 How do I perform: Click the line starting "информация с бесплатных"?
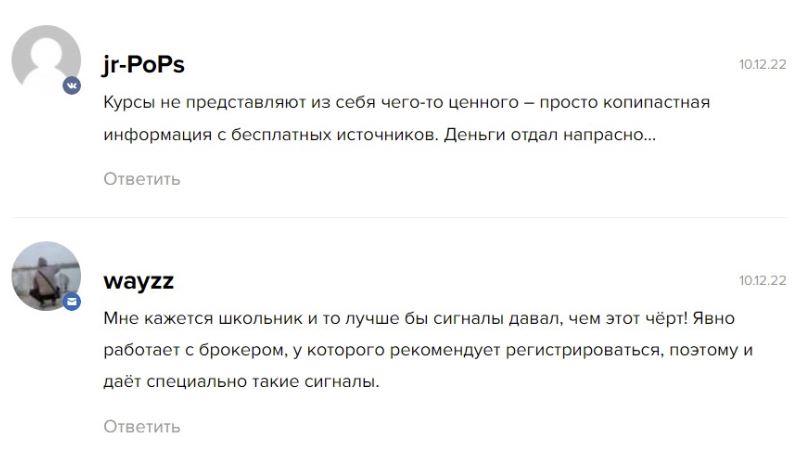[379, 133]
